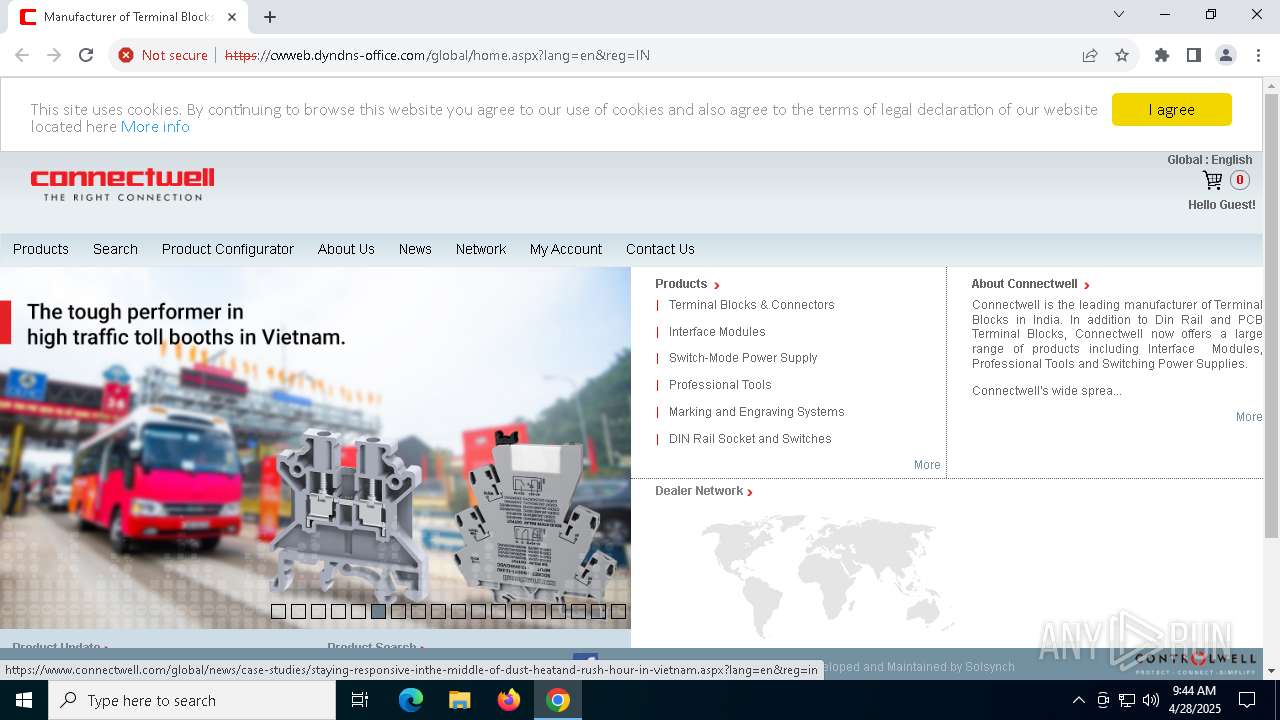Screen dimensions: 1280x720
Task: Open Interface Modules link
Action: [x=717, y=332]
